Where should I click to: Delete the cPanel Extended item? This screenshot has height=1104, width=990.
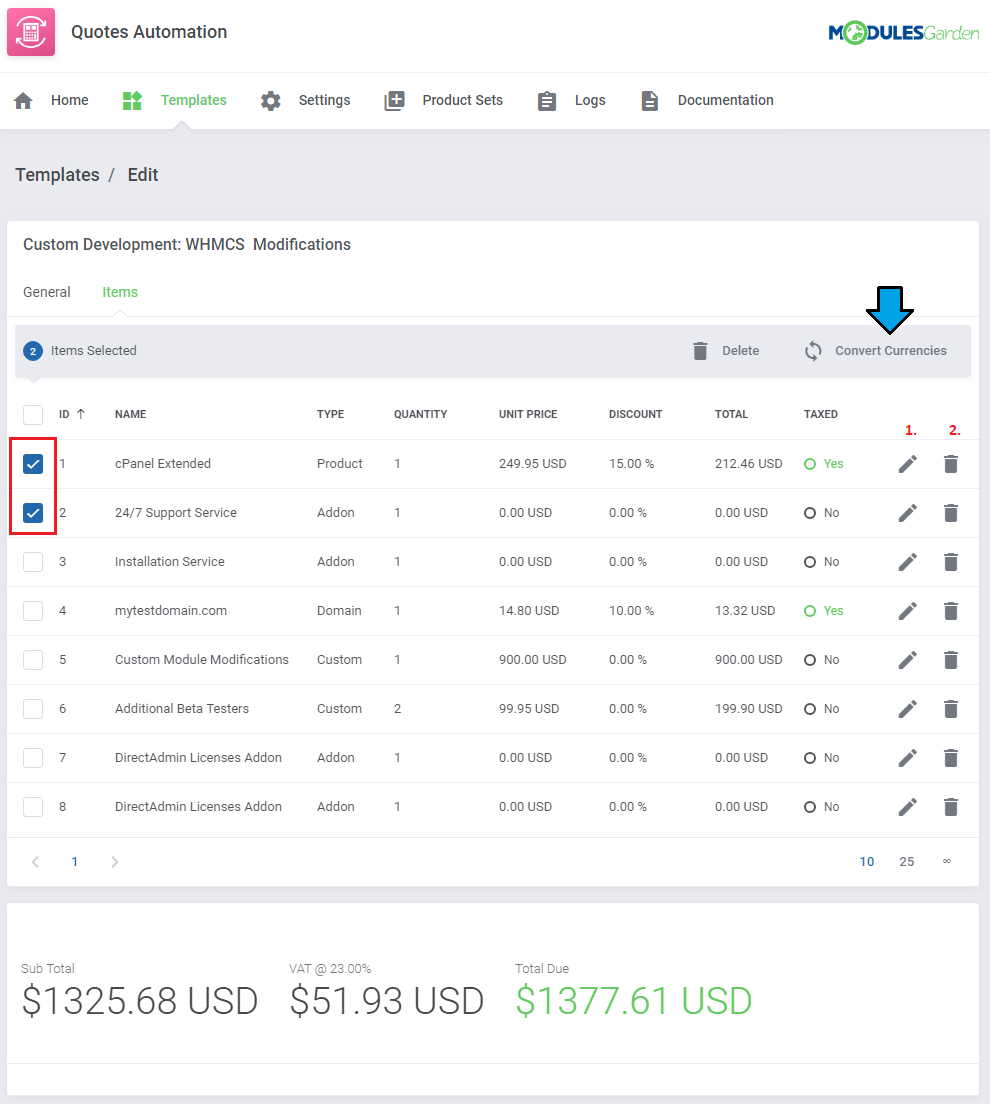951,464
